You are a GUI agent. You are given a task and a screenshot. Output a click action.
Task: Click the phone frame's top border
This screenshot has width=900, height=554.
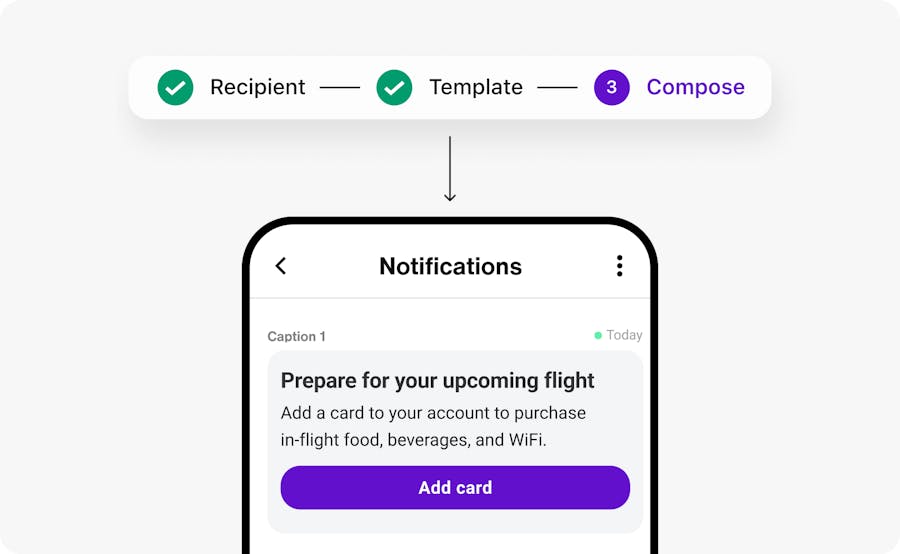(450, 220)
